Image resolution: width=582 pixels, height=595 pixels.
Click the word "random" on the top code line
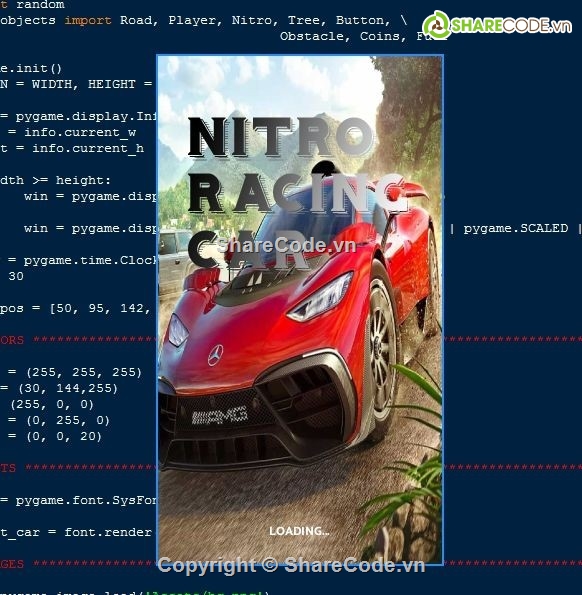click(40, 5)
